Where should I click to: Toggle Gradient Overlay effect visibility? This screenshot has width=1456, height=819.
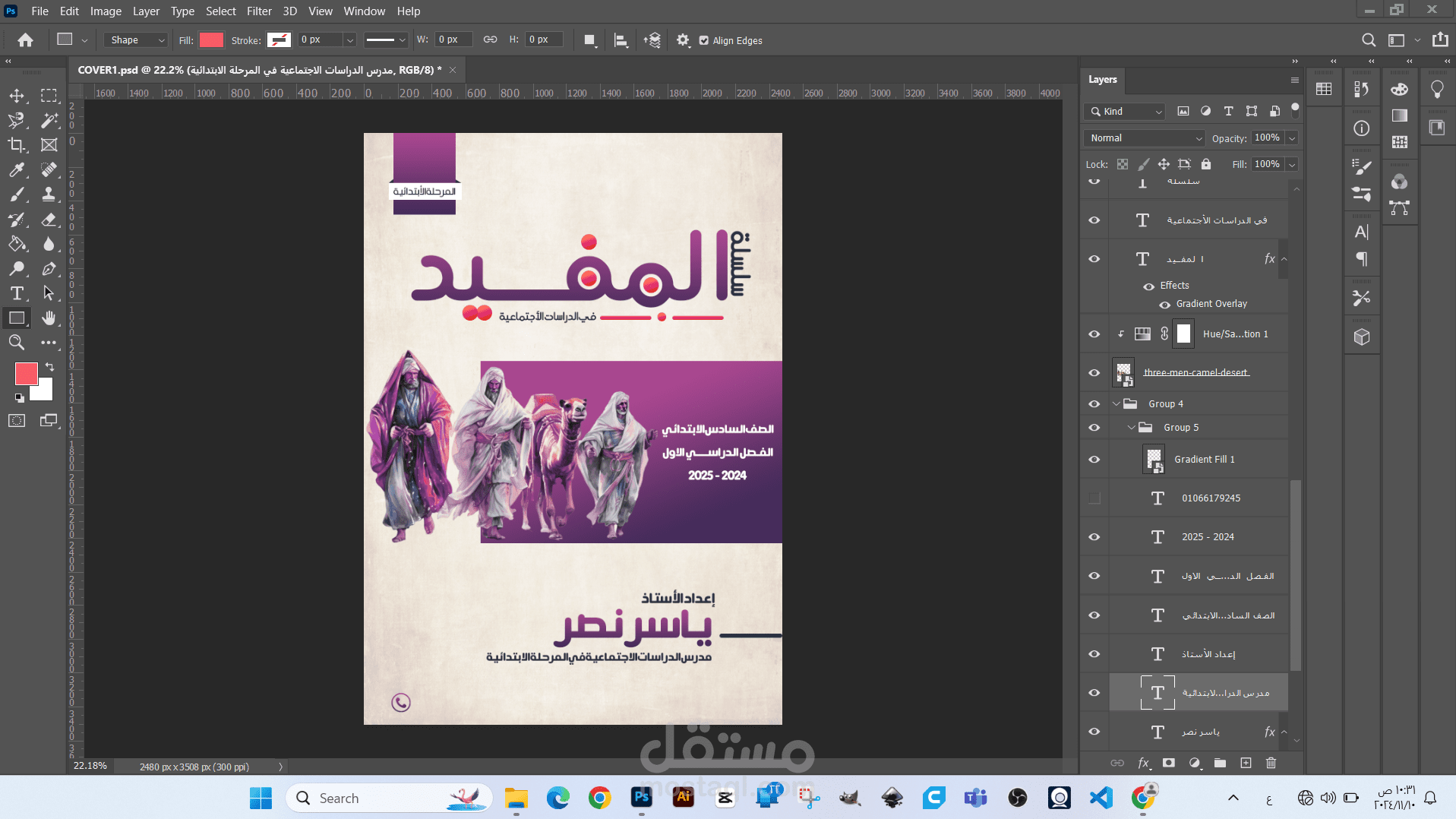(x=1164, y=305)
